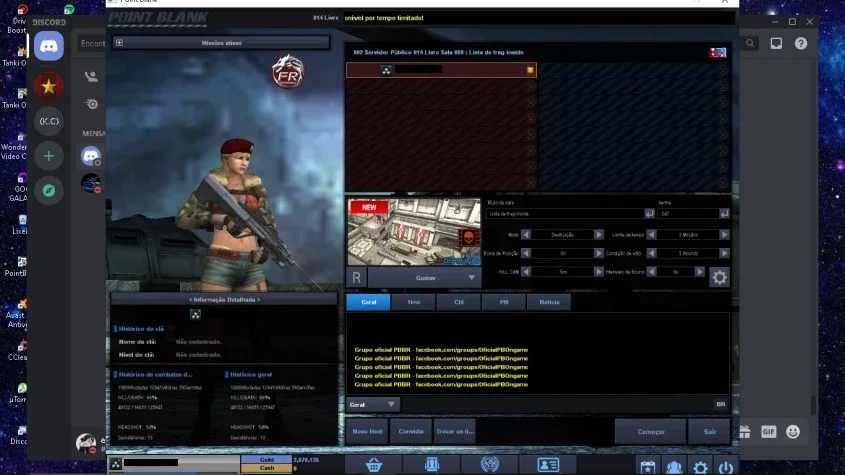Viewport: 845px width, 475px height.
Task: Switch to the Time chat tab
Action: [x=413, y=302]
